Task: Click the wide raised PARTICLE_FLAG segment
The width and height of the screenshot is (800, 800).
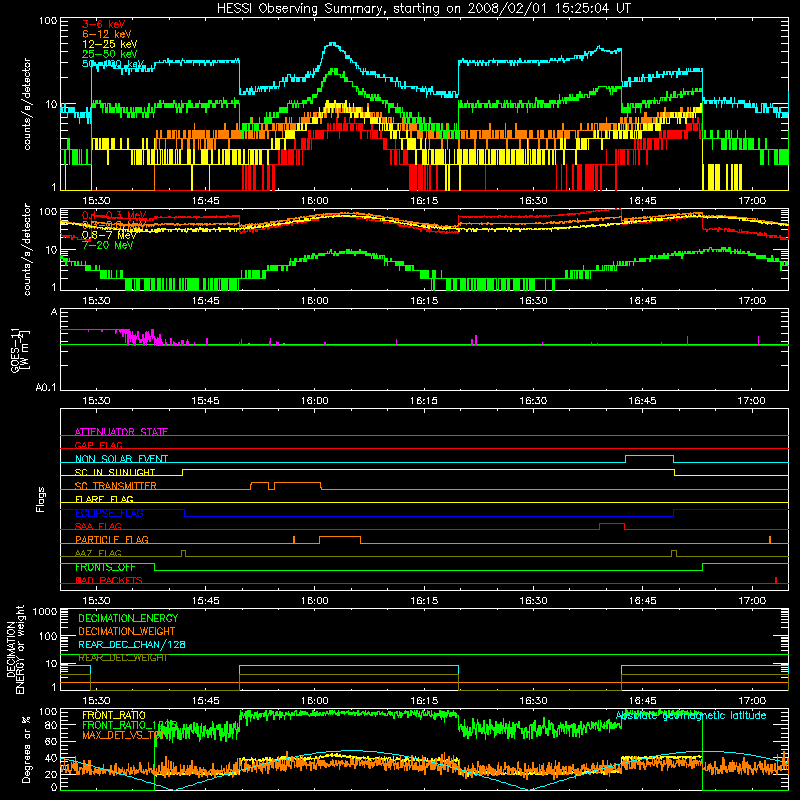Action: (340, 537)
